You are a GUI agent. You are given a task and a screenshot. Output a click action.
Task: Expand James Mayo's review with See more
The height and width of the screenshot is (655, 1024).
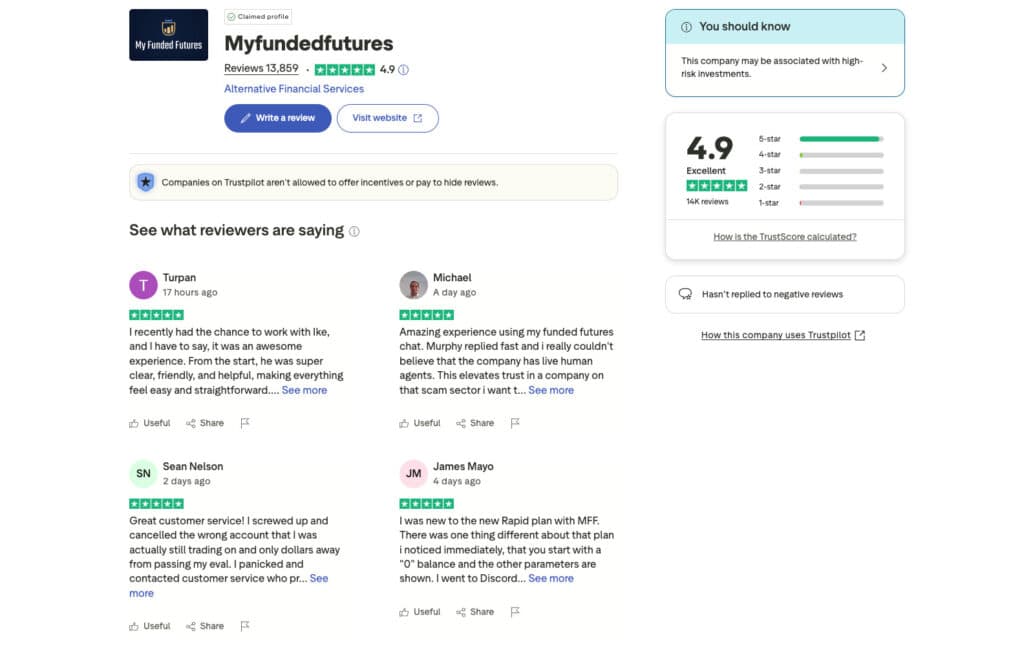551,578
